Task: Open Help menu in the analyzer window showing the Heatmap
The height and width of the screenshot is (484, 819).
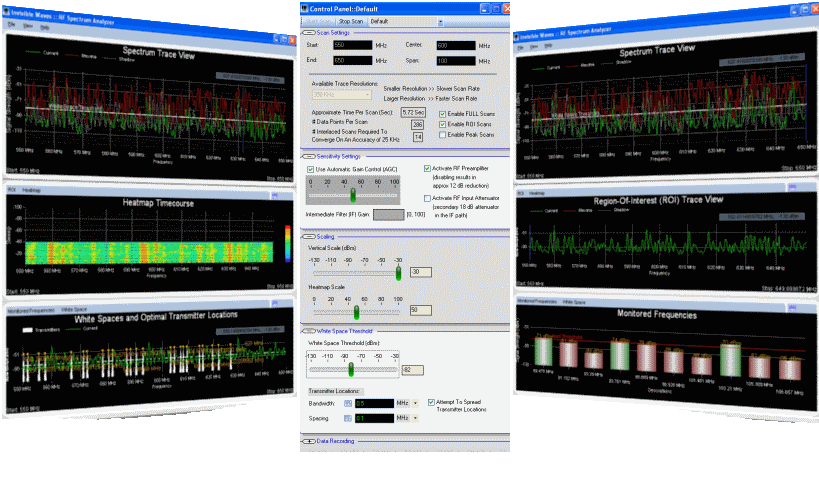Action: click(x=45, y=27)
